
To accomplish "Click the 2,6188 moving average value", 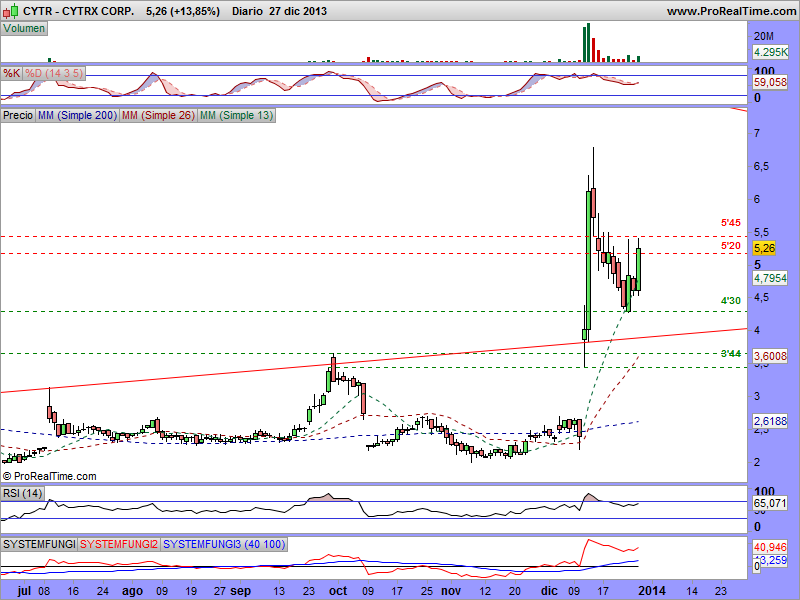I will (x=770, y=421).
